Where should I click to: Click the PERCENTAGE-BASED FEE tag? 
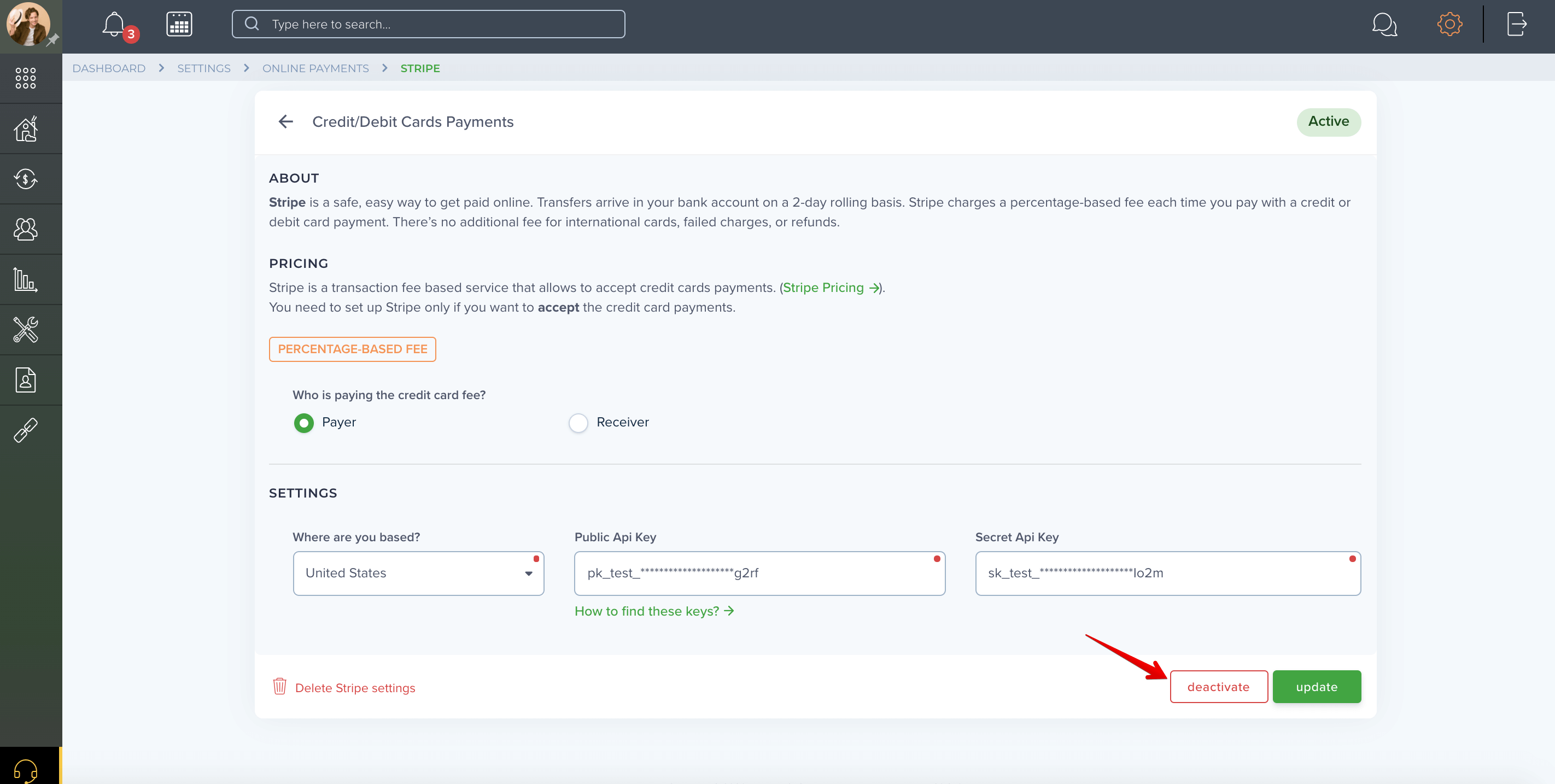coord(353,349)
